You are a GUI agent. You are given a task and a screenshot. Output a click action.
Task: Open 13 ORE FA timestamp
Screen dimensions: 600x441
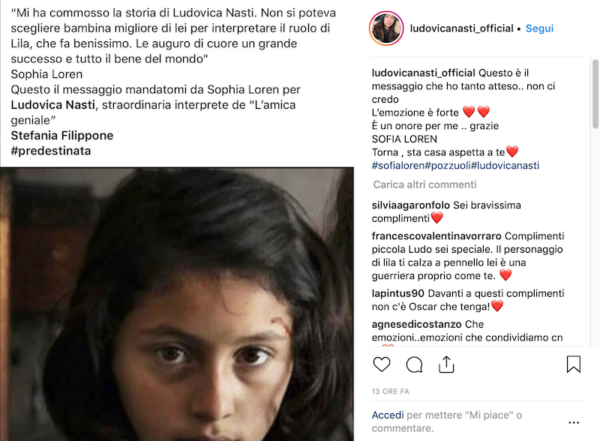coord(390,391)
